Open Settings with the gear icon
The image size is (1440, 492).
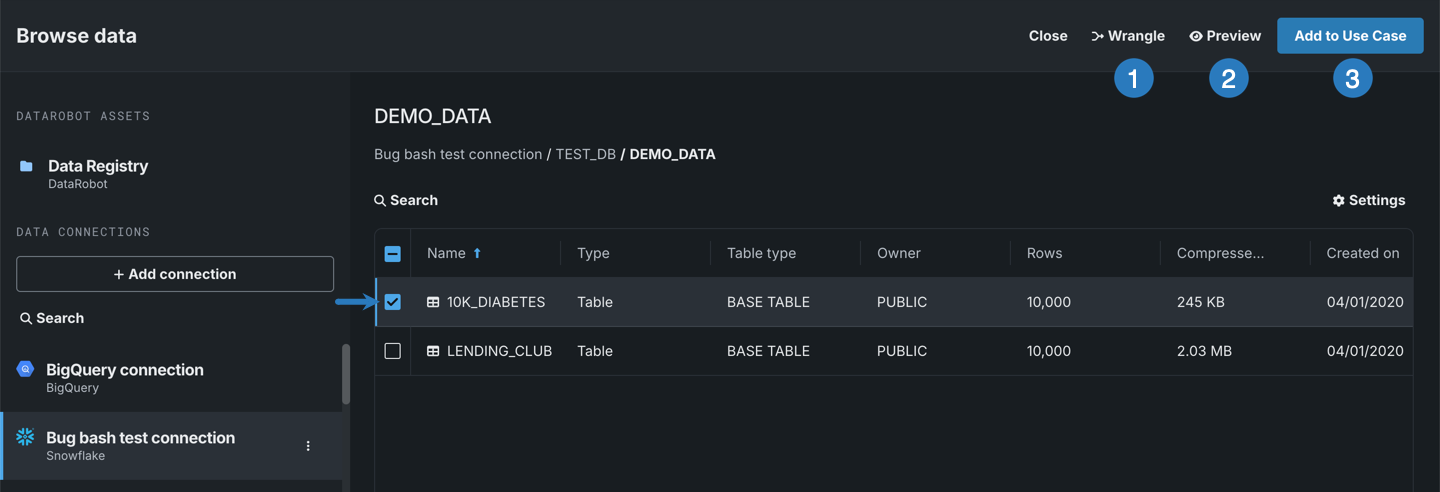point(1339,201)
